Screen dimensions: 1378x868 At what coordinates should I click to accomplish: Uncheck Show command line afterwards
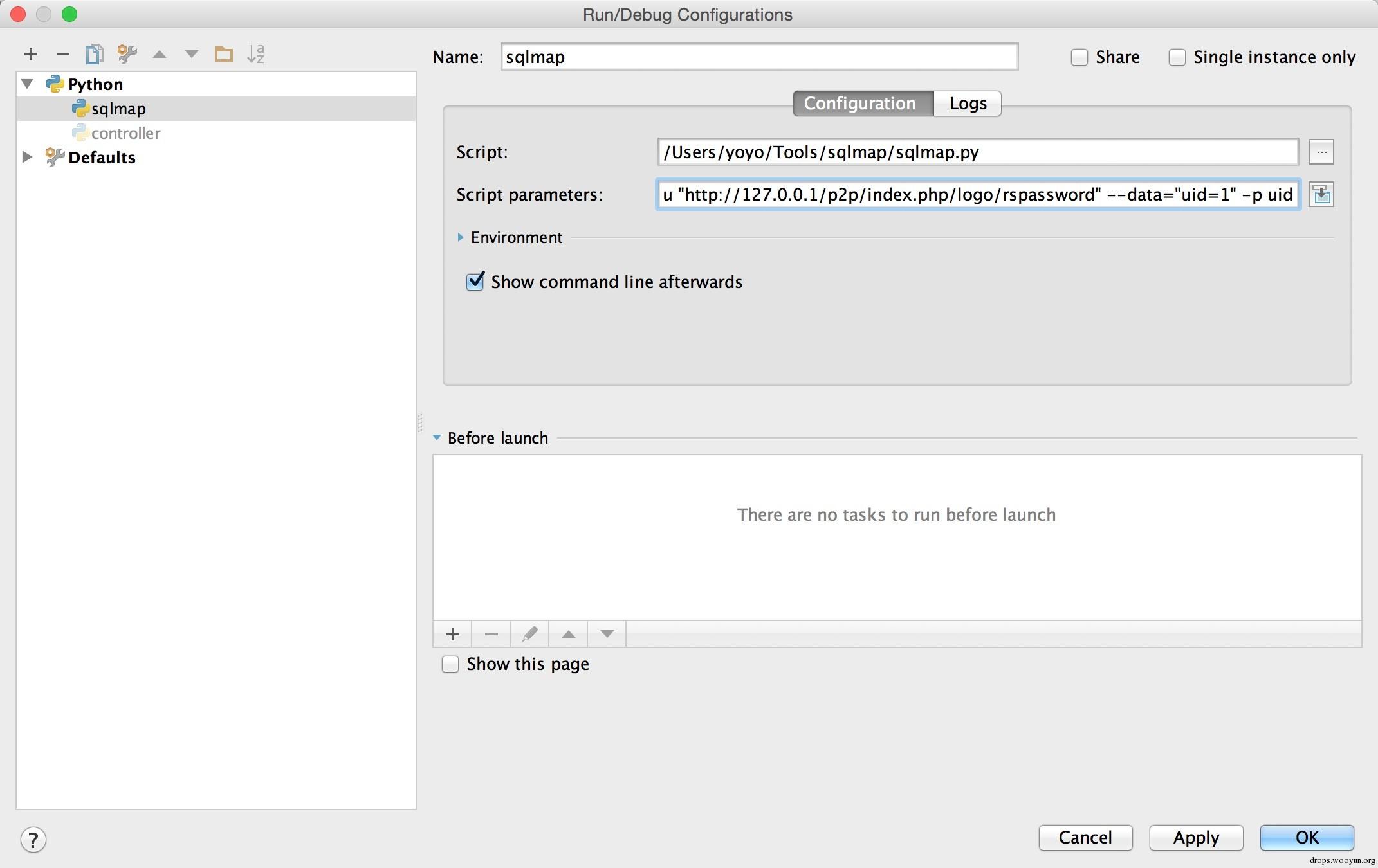click(x=475, y=282)
